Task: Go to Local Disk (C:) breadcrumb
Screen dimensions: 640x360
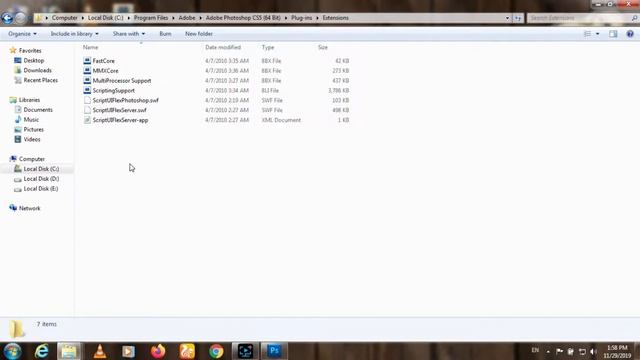Action: (105, 18)
